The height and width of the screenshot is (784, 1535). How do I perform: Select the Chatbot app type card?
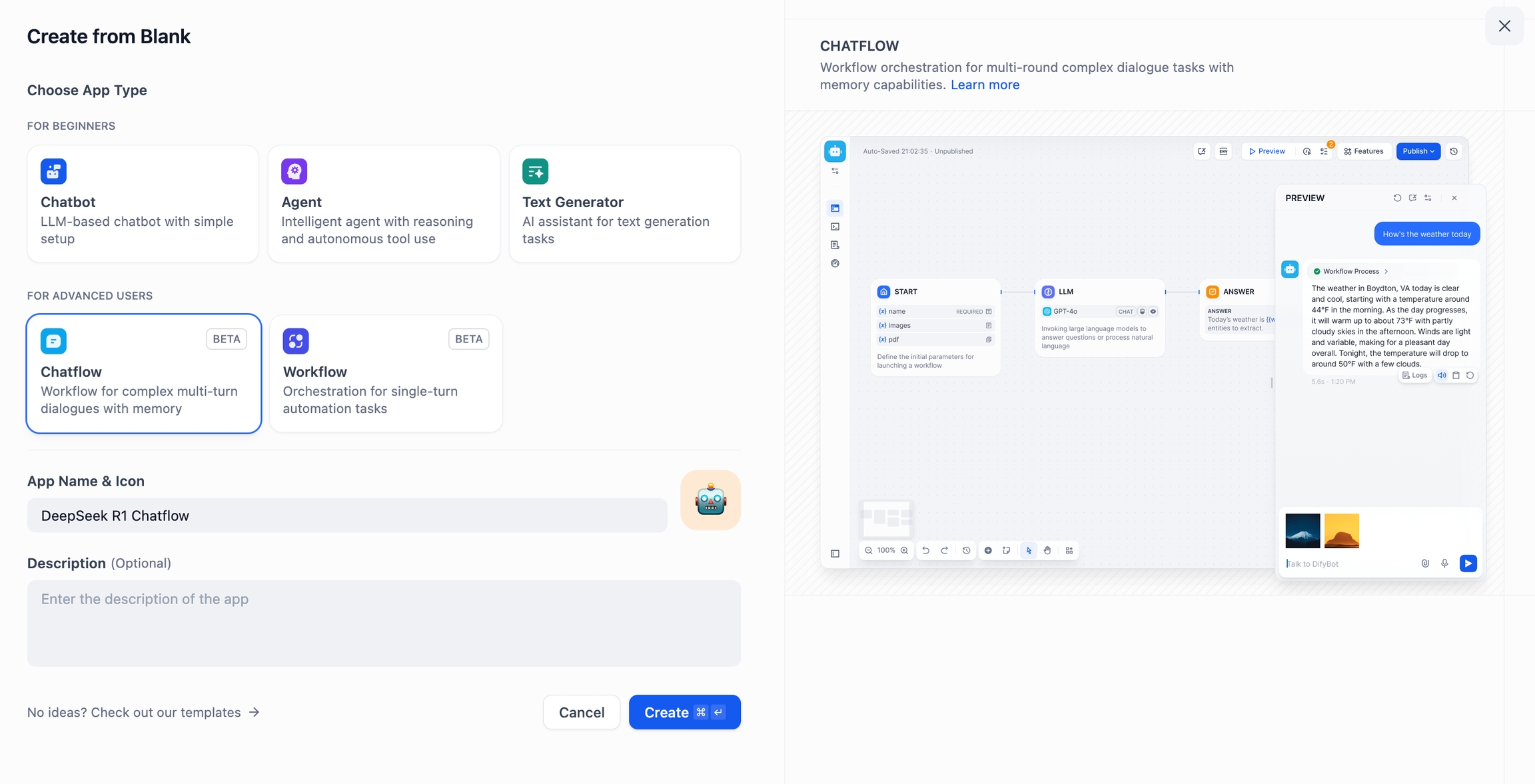pyautogui.click(x=143, y=204)
